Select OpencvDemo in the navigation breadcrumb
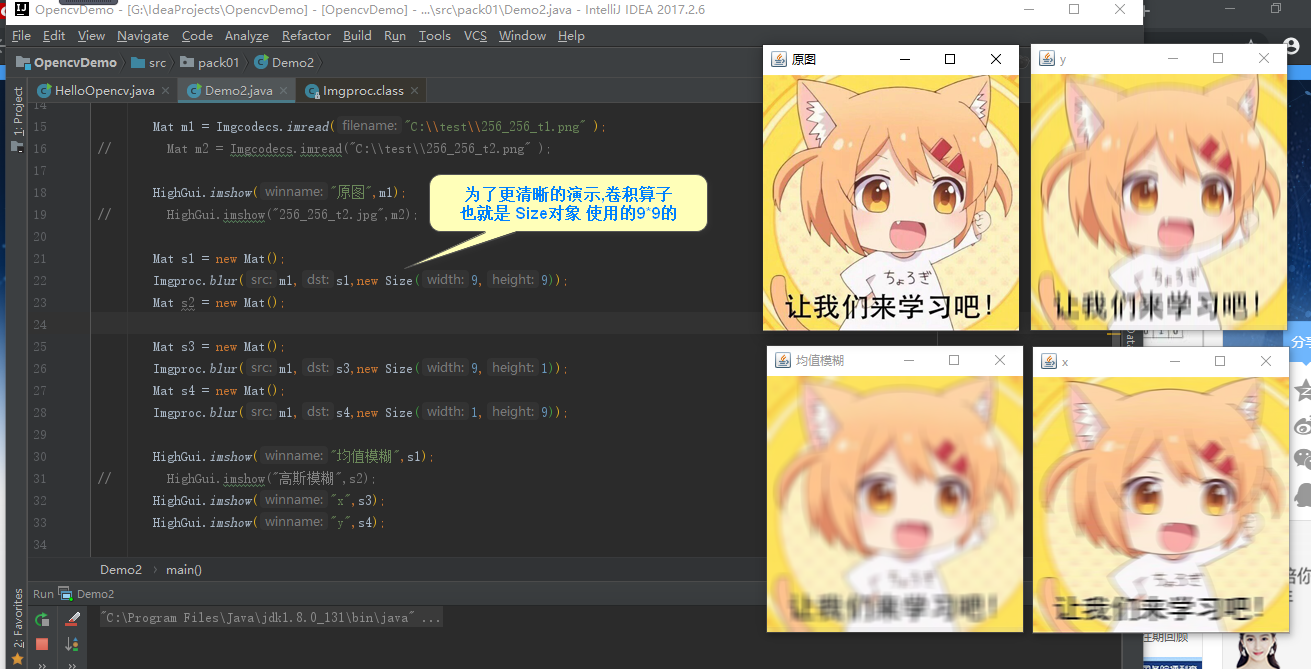Viewport: 1311px width, 669px height. tap(66, 62)
